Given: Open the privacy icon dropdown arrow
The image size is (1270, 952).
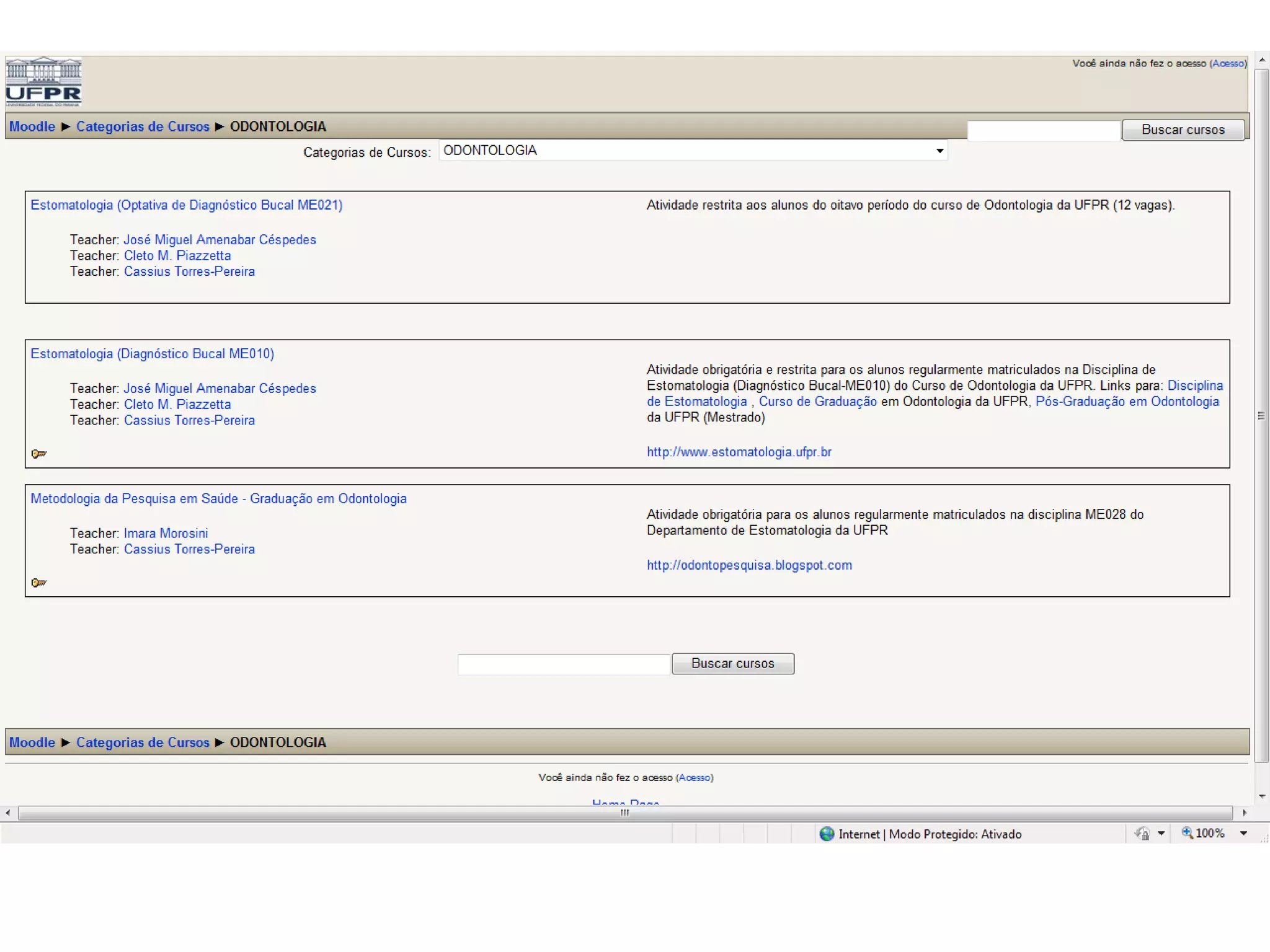Looking at the screenshot, I should point(1161,834).
